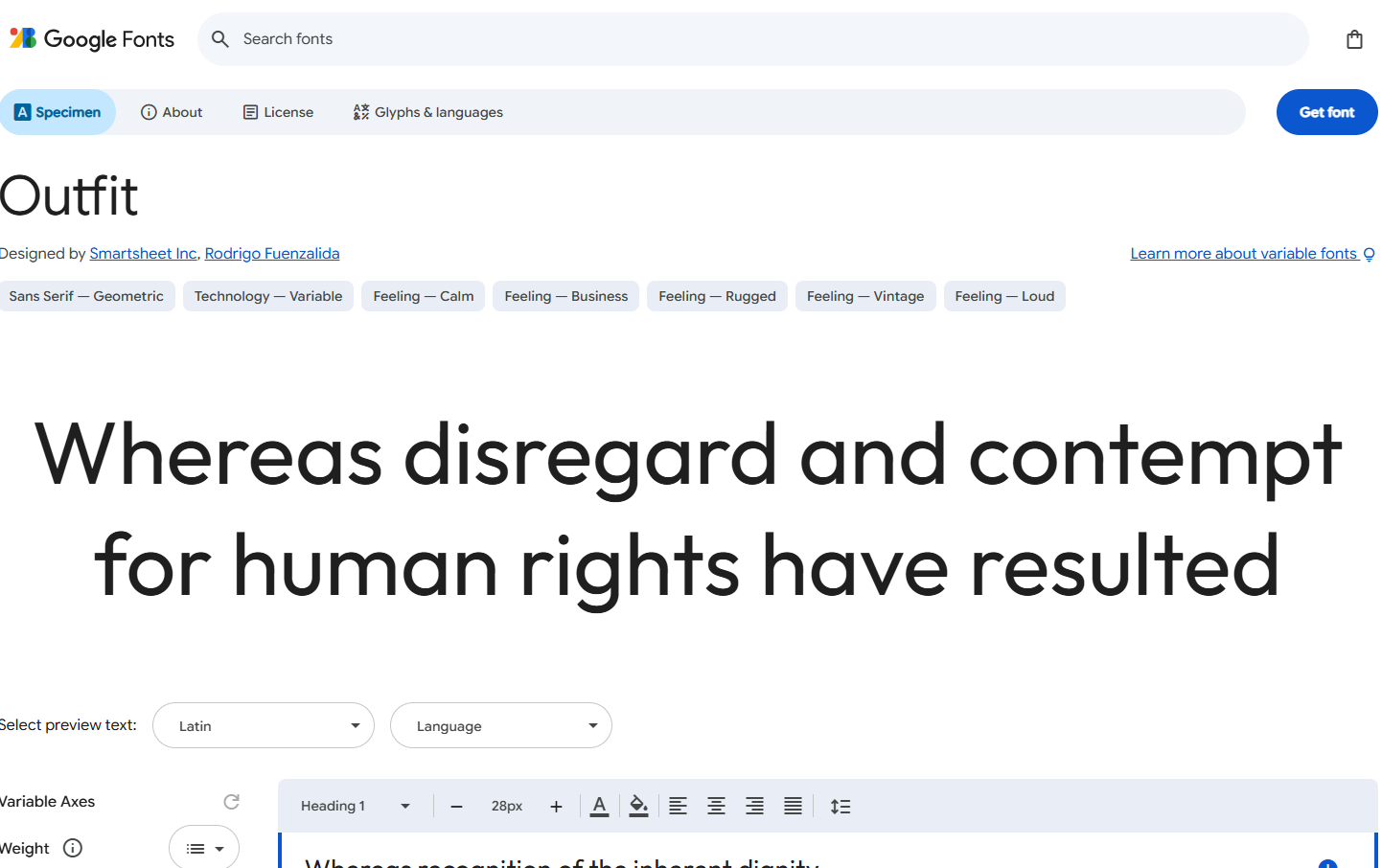Increase font size with plus icon
Viewport: 1382px width, 868px height.
tap(556, 807)
